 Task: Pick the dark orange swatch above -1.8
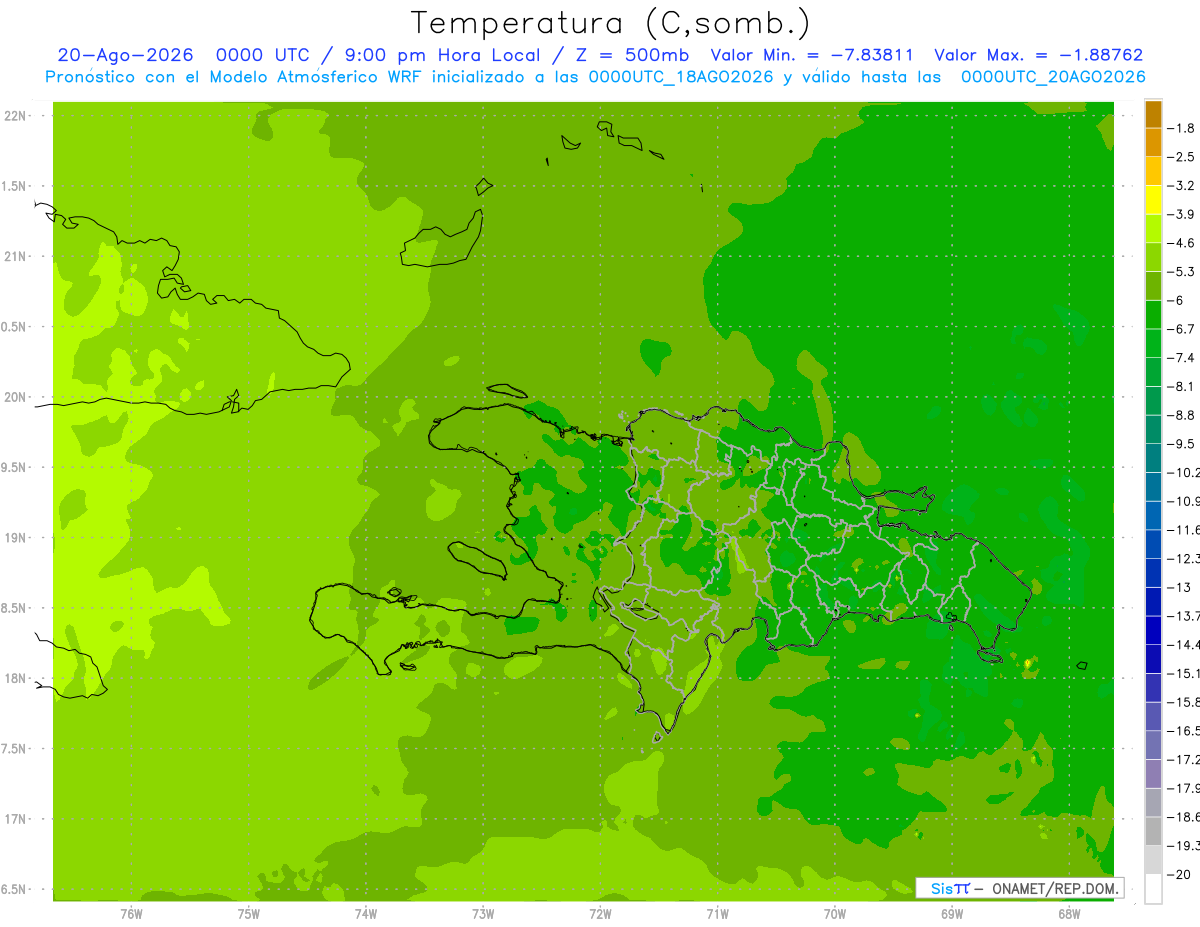tap(1153, 114)
